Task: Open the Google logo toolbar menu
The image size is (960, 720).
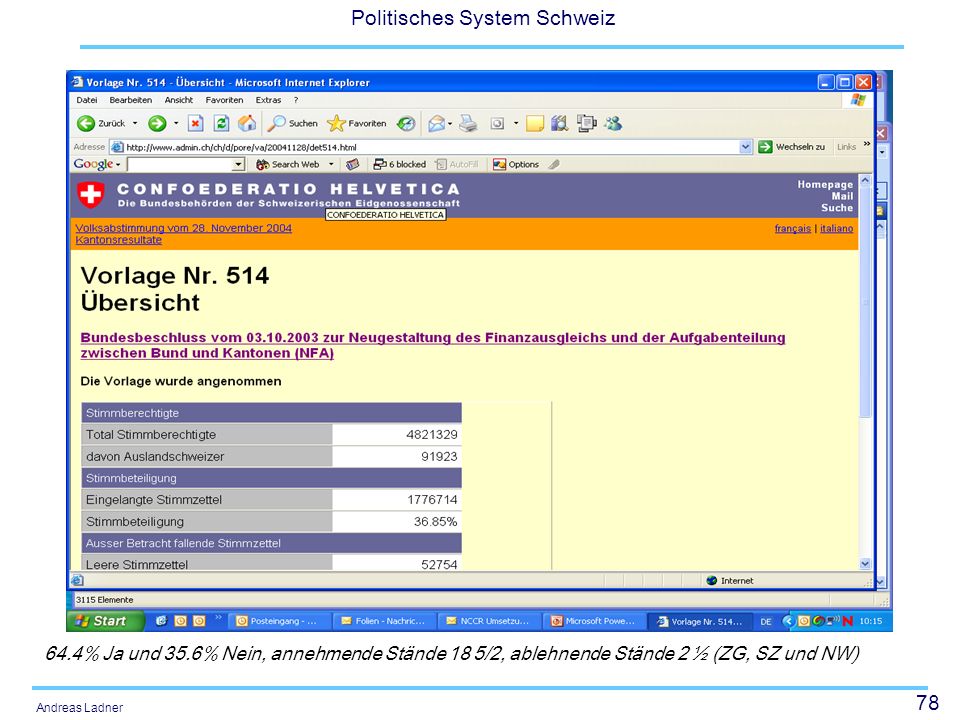Action: point(97,164)
